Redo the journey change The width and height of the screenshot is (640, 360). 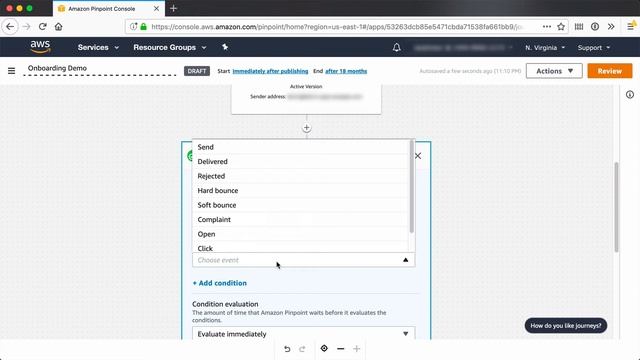[x=302, y=349]
